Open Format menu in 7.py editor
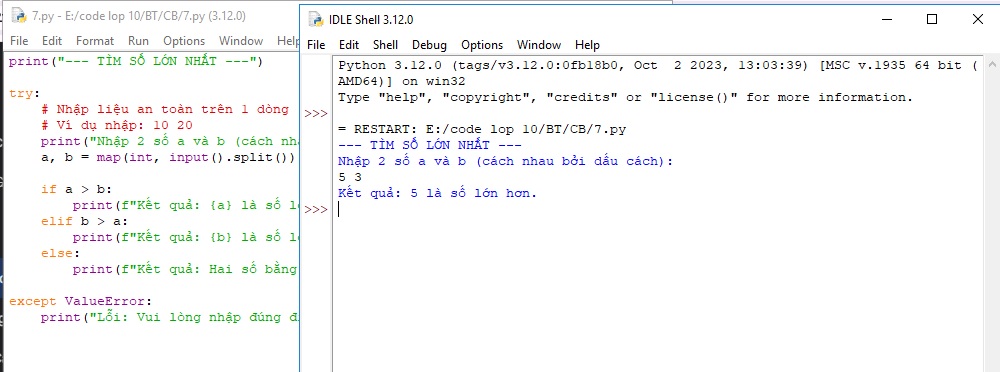 point(95,40)
